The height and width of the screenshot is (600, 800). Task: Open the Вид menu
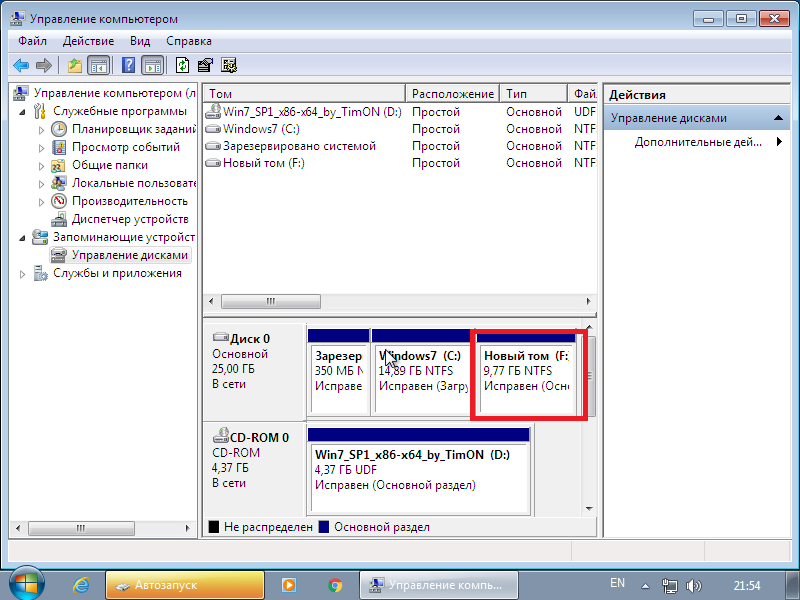[140, 41]
